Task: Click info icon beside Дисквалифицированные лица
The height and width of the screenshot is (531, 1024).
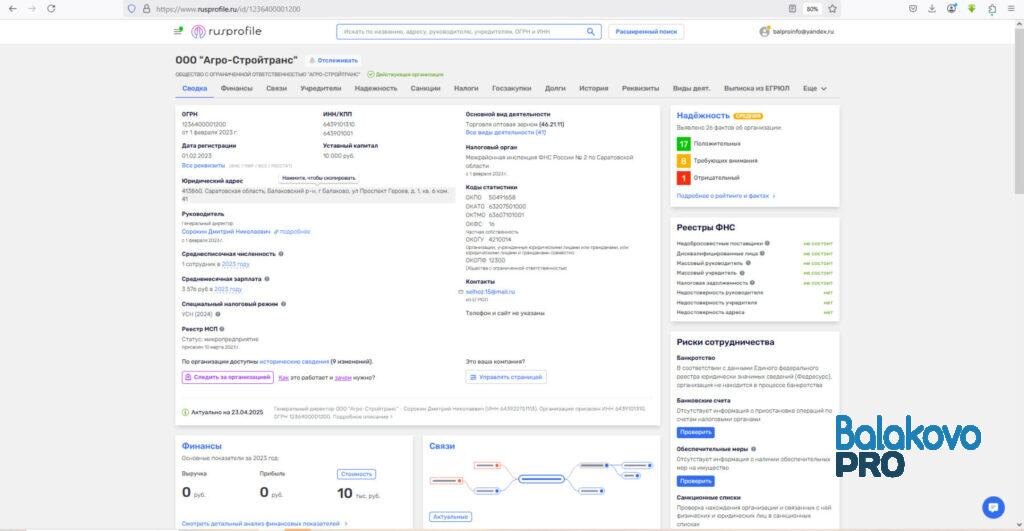Action: point(762,253)
